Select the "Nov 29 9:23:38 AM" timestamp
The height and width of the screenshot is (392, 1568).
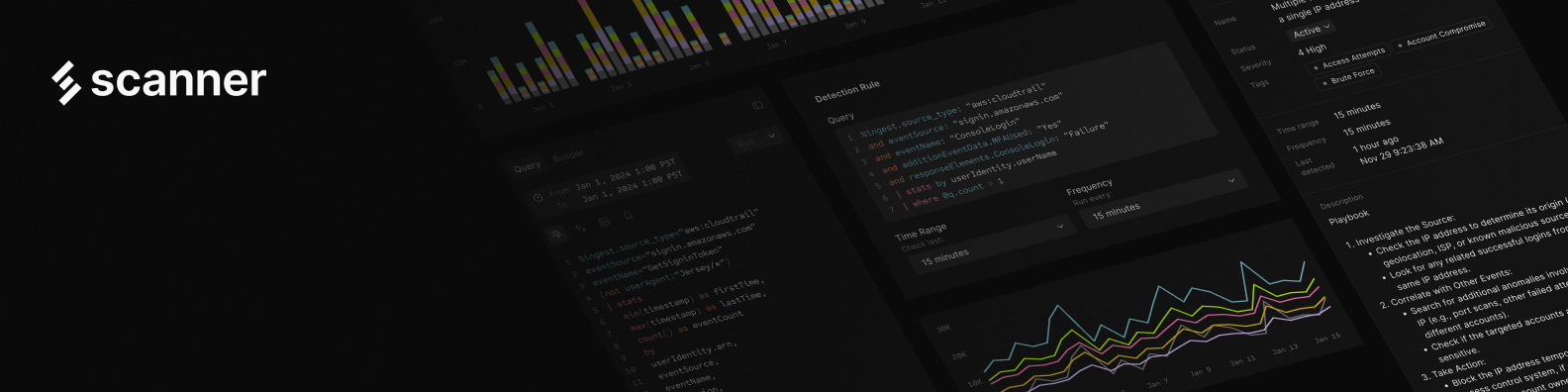click(x=1402, y=151)
